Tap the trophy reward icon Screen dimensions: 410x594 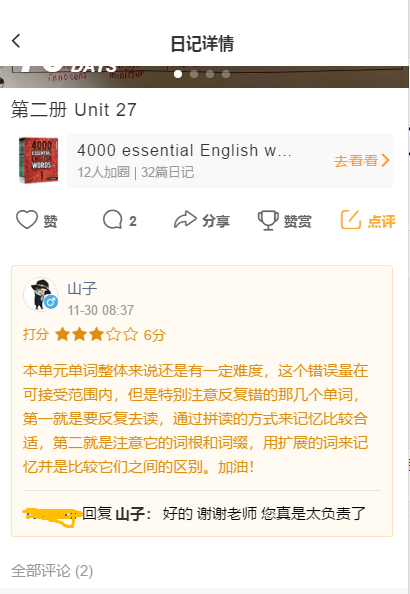[x=268, y=220]
